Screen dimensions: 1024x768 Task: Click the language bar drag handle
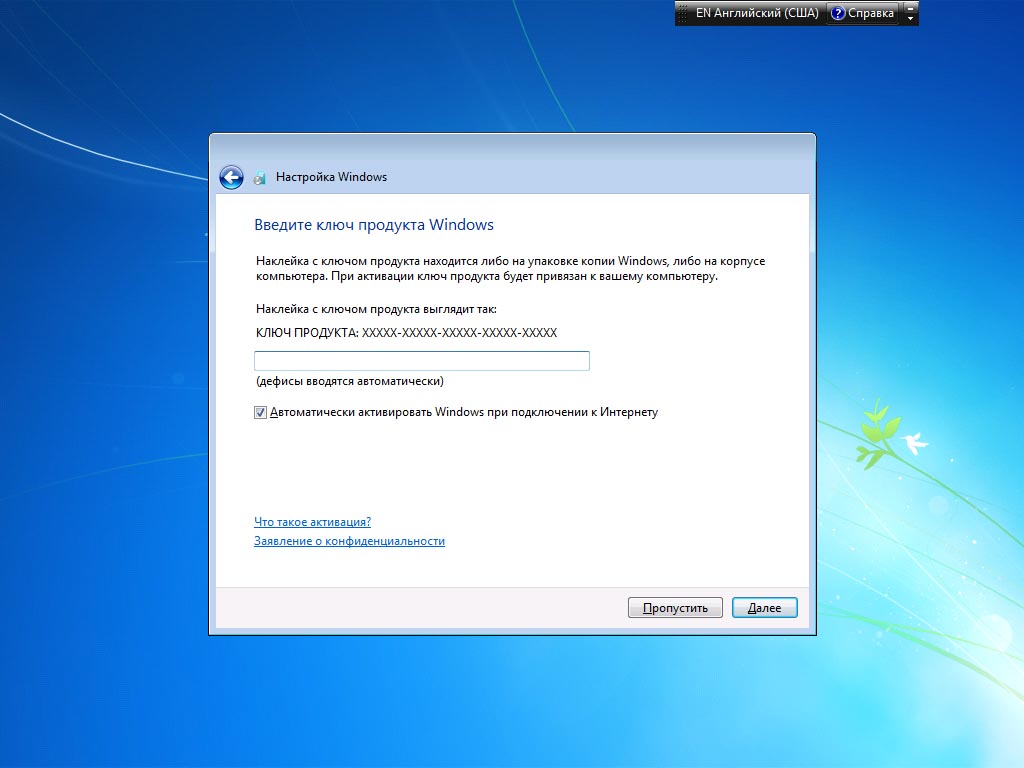pos(682,13)
